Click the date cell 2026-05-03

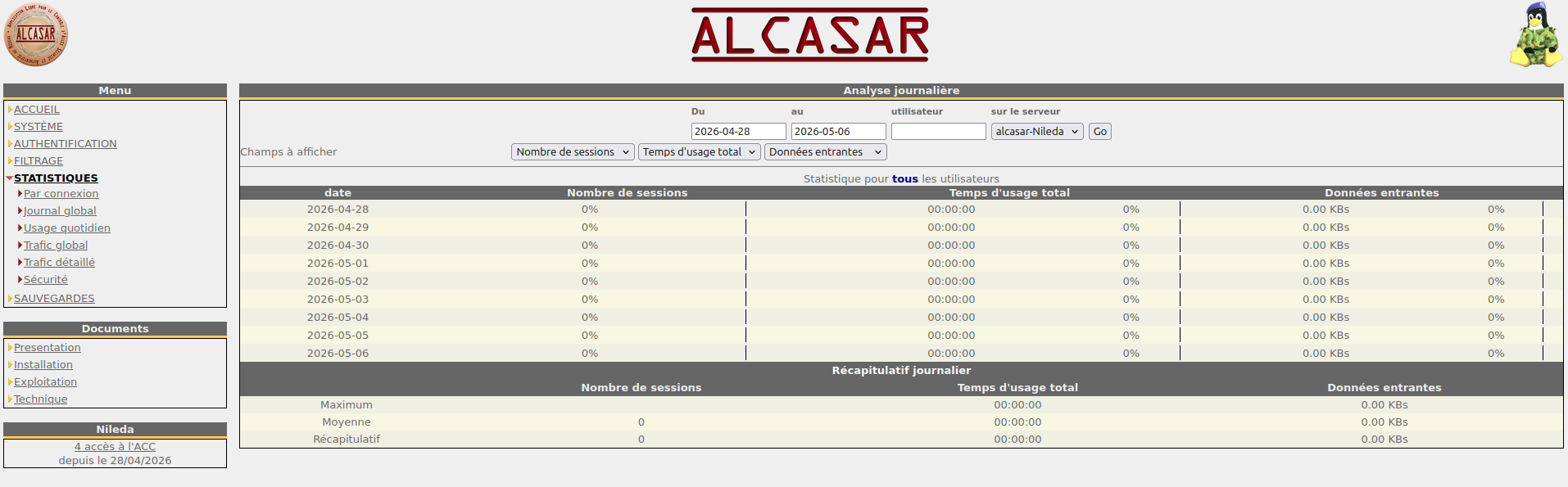click(338, 300)
